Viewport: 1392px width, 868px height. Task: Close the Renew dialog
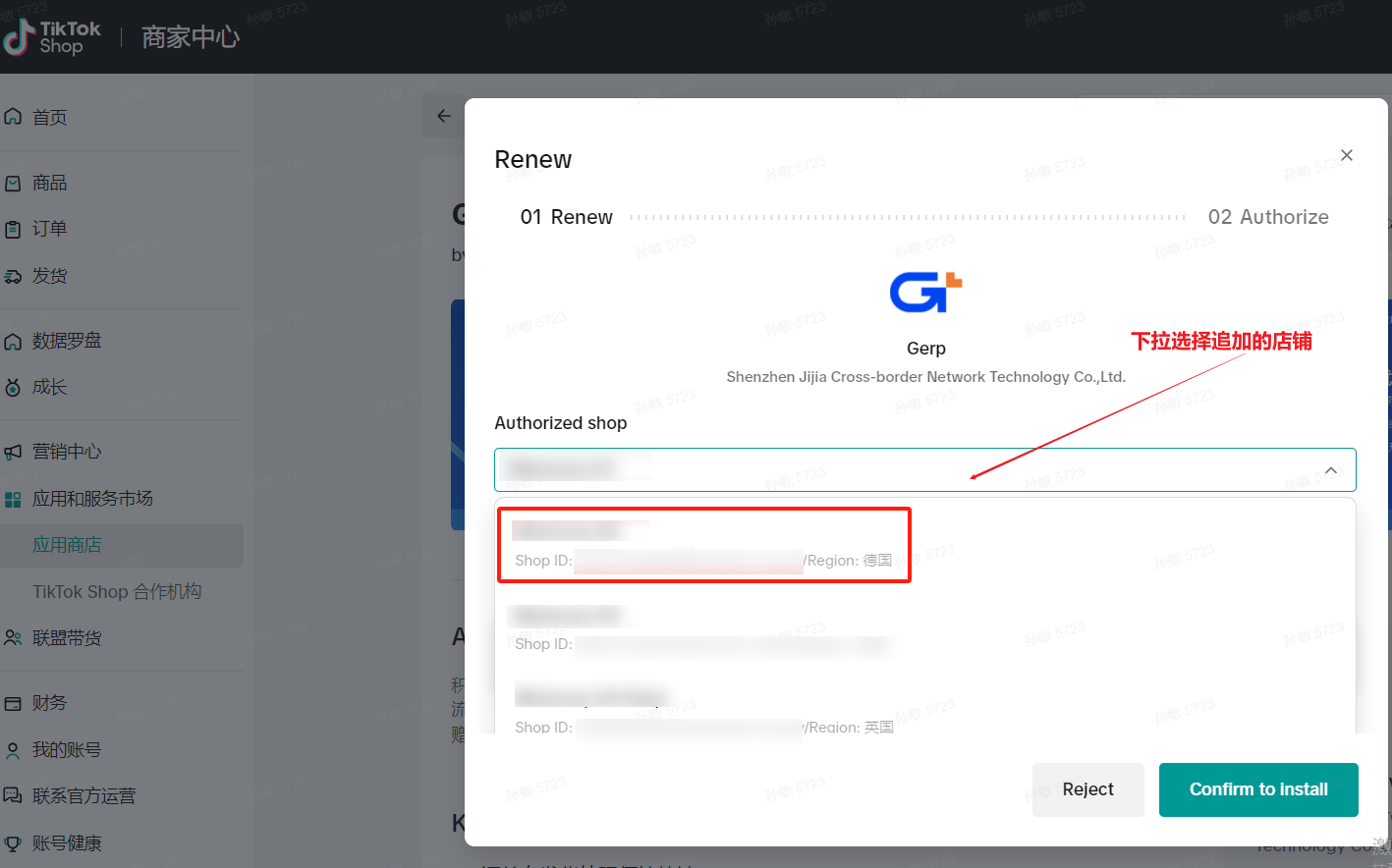[x=1347, y=155]
